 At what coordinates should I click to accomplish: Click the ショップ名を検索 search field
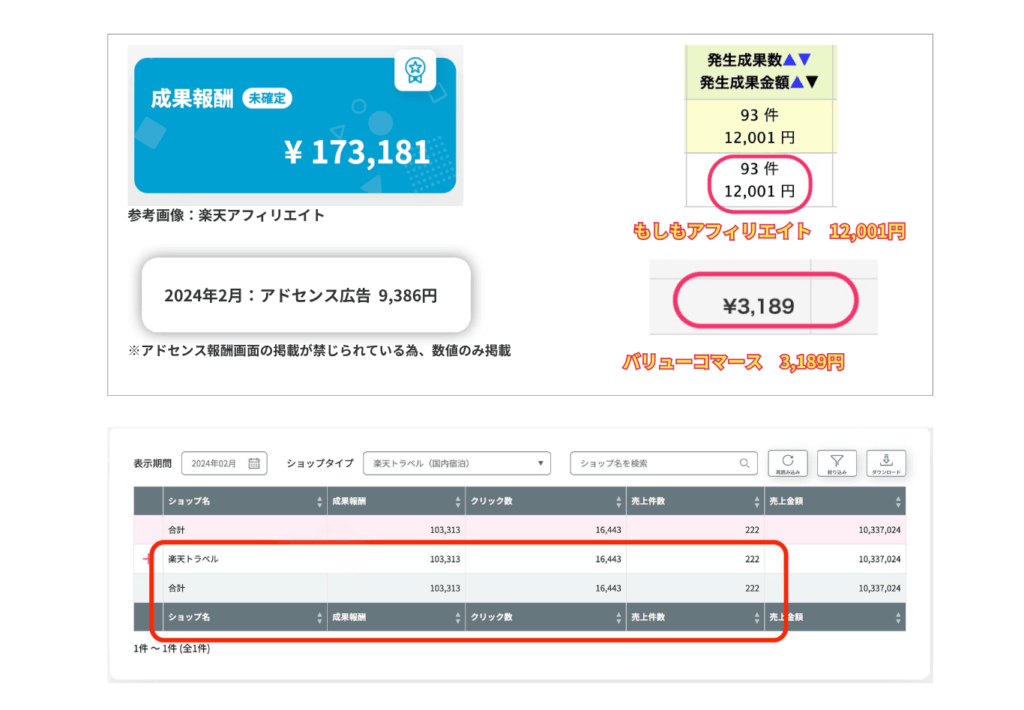point(655,463)
